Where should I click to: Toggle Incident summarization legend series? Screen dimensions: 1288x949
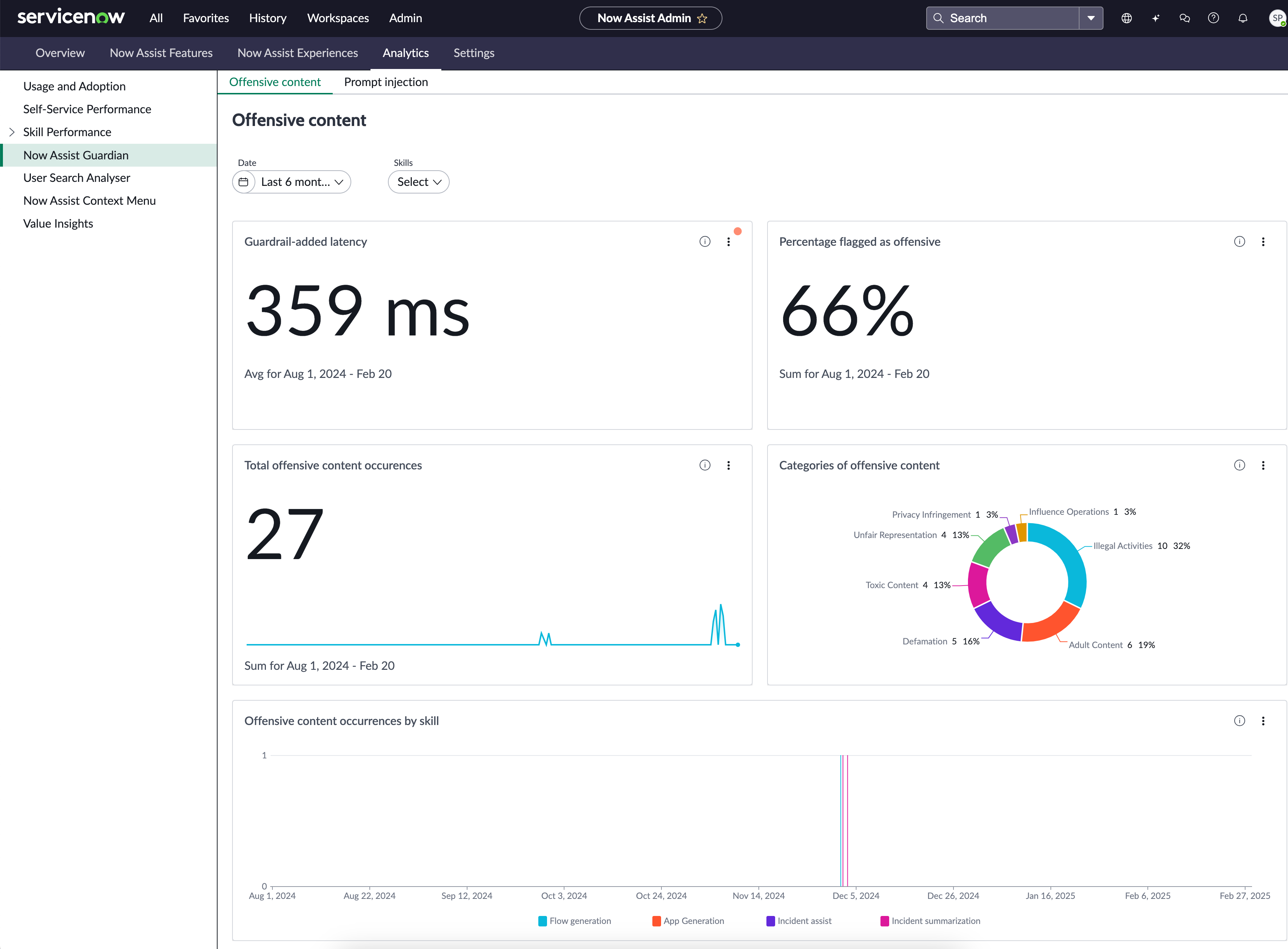click(x=931, y=921)
